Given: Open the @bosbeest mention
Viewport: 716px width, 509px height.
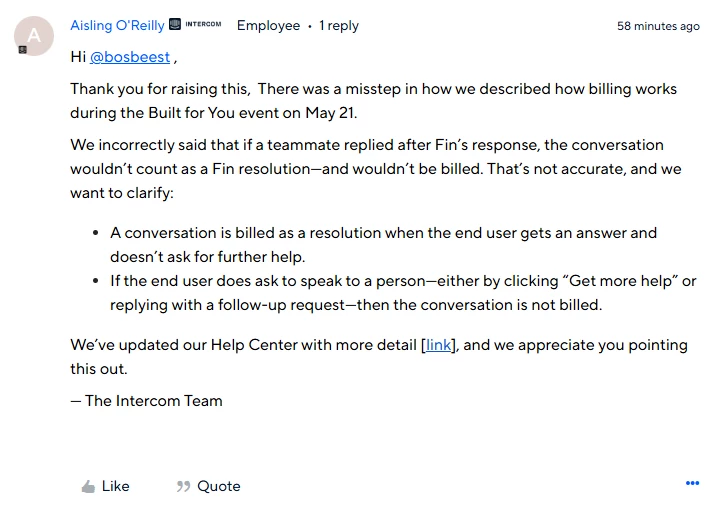Looking at the screenshot, I should click(130, 57).
